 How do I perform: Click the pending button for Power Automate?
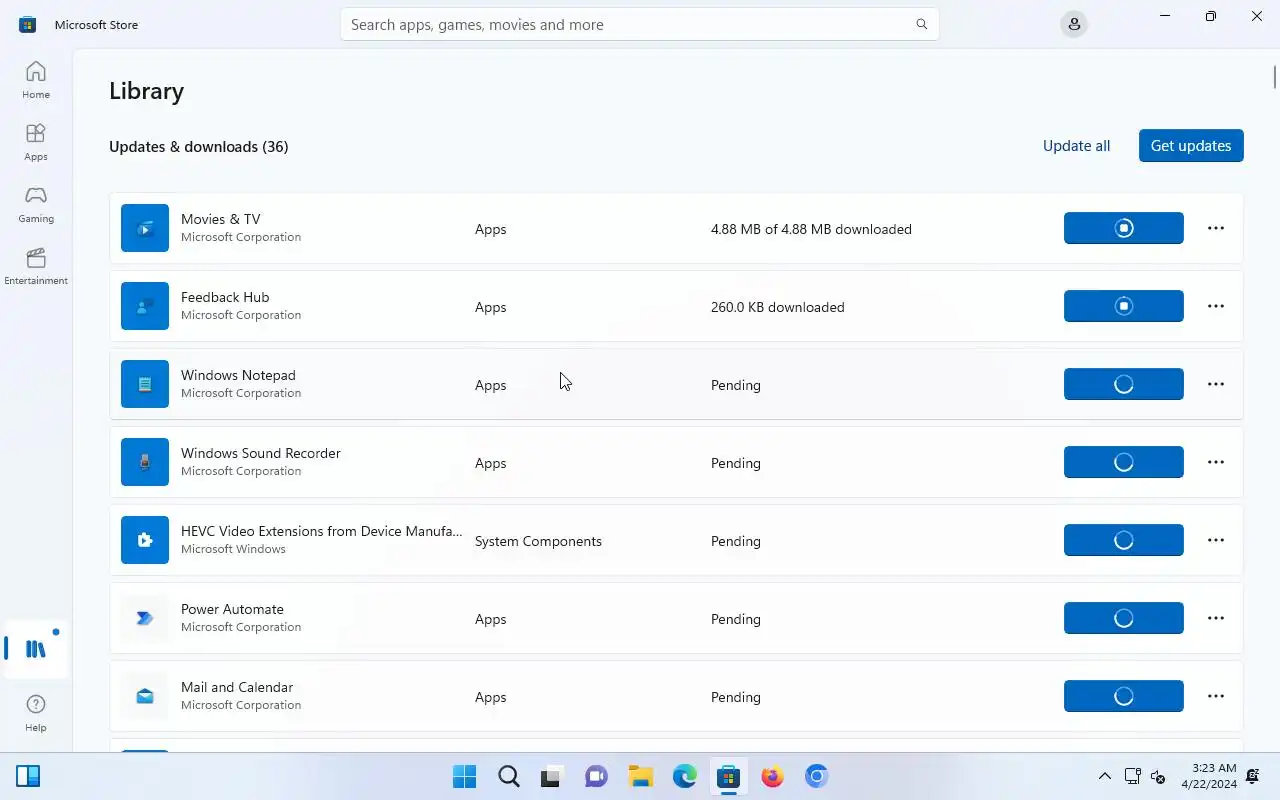coord(1124,618)
